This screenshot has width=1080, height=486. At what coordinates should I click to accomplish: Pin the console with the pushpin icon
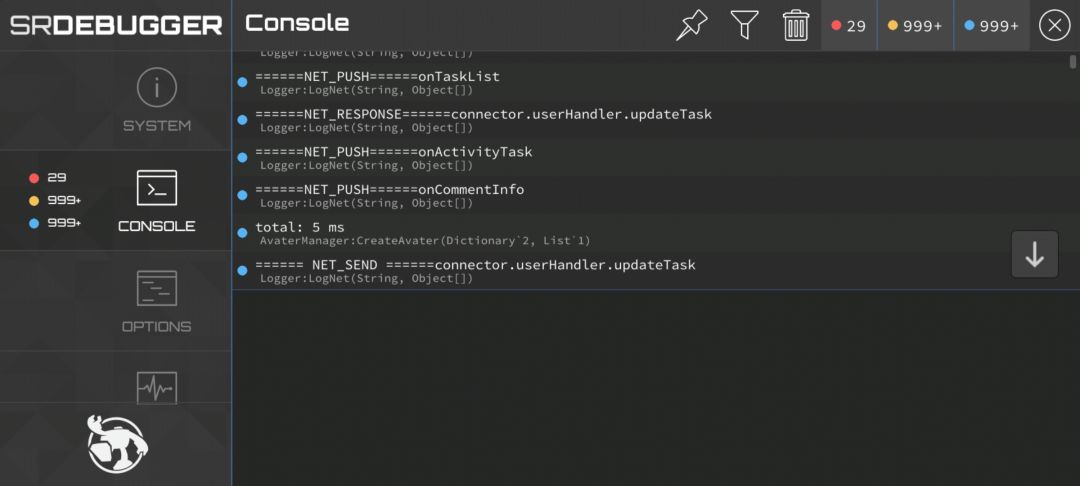(692, 25)
